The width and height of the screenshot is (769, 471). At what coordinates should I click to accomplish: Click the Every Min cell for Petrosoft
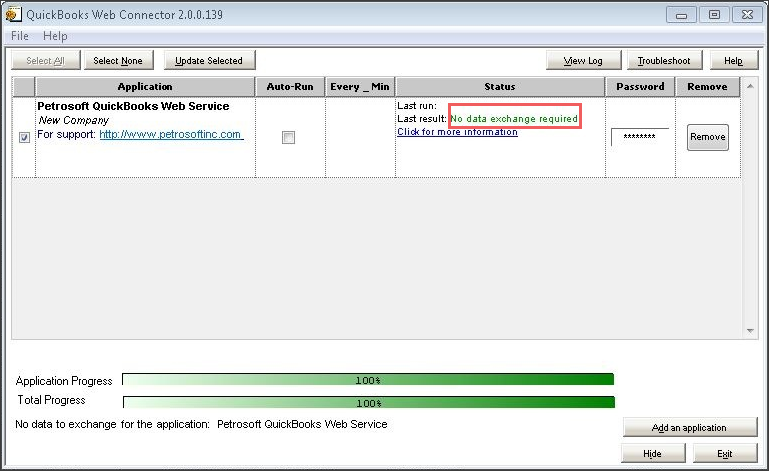click(360, 137)
